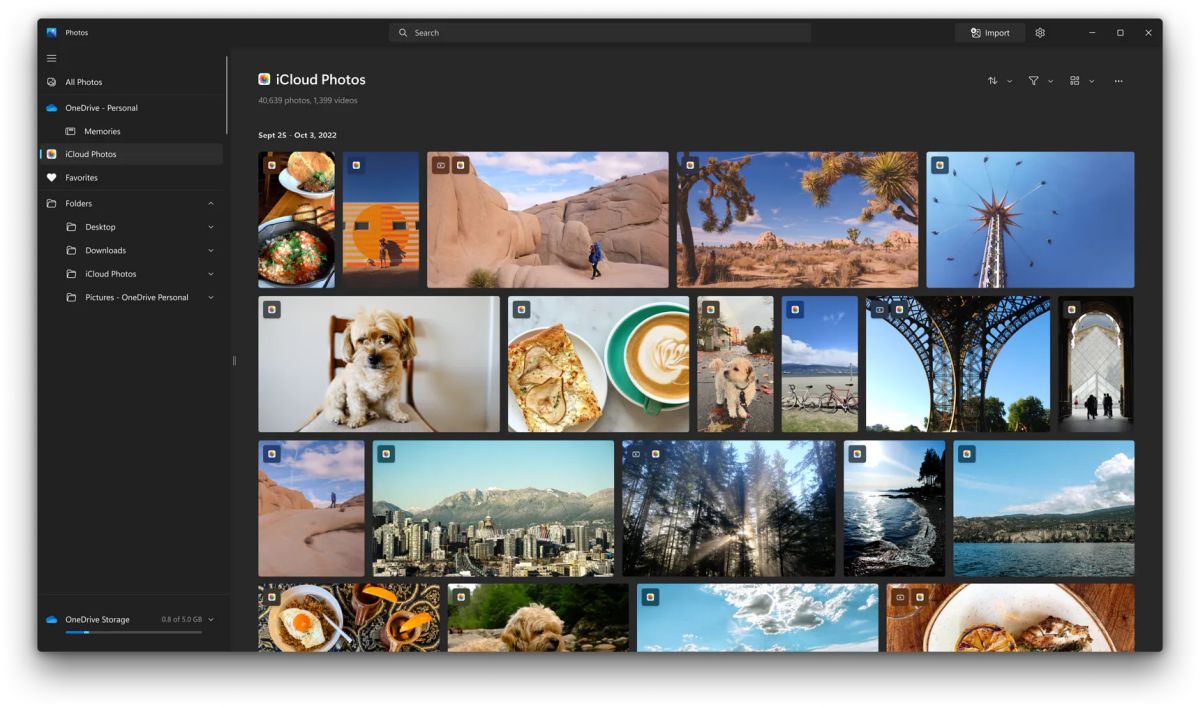Click the OneDrive cloud icon in the sidebar

click(52, 107)
